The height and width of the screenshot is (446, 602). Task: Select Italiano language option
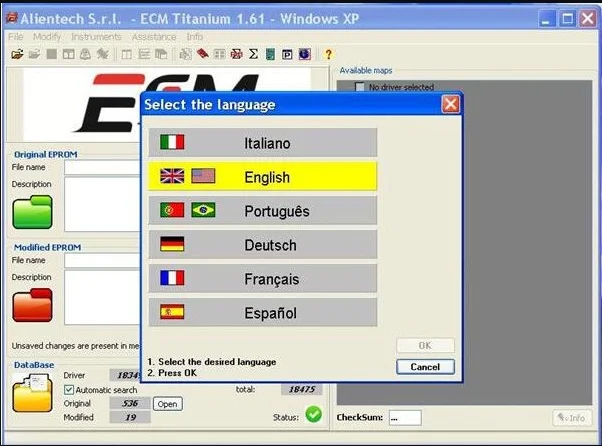point(263,143)
